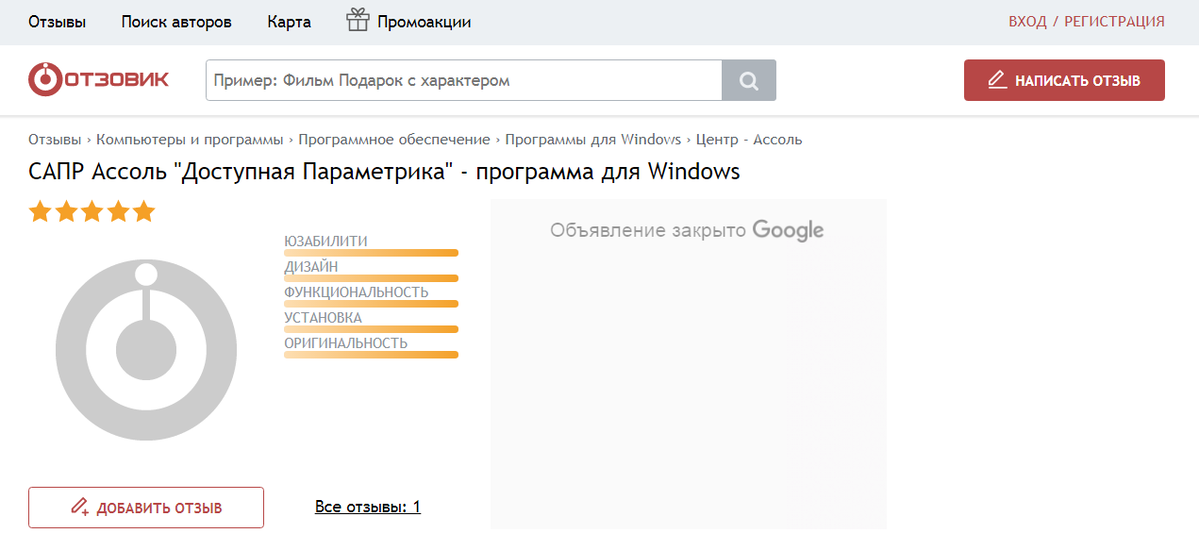This screenshot has height=550, width=1199.
Task: Open the Карта menu item
Action: click(289, 21)
